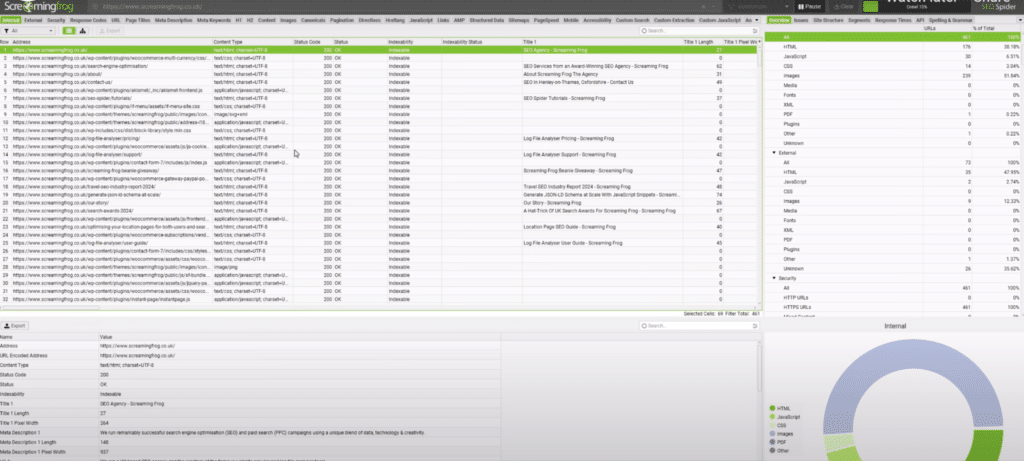Switch to the Site Structure tab

(x=828, y=20)
